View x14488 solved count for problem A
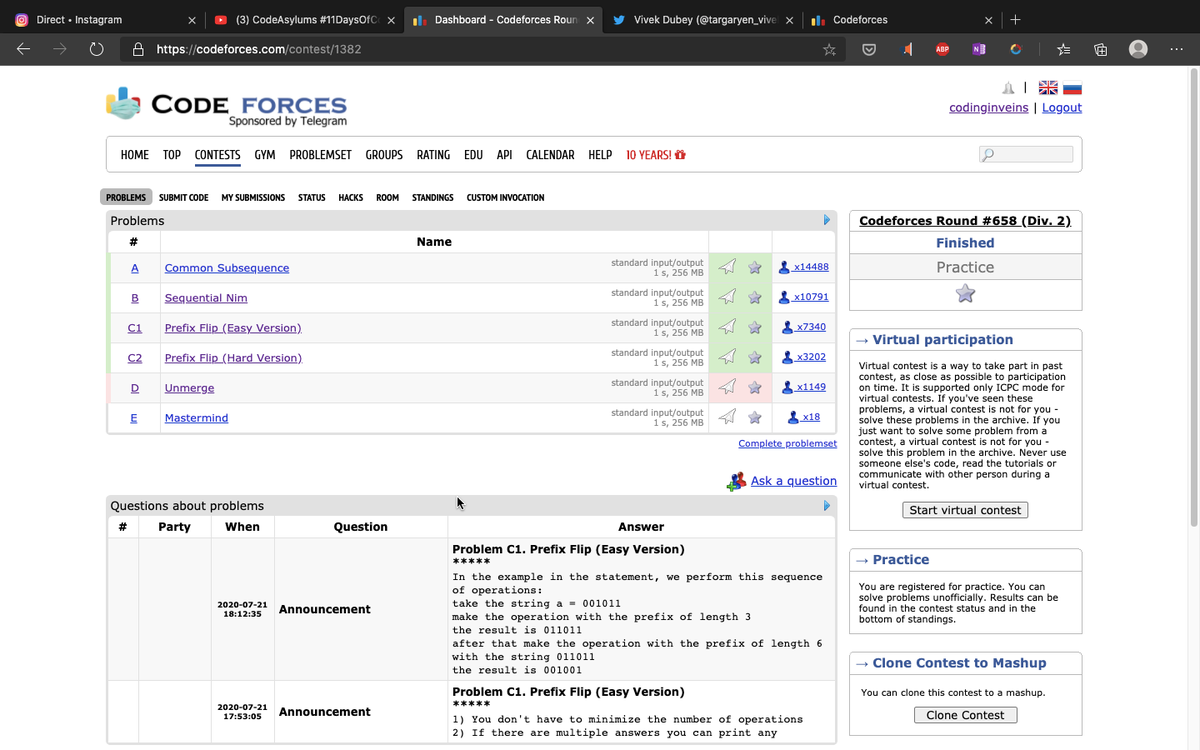 tap(803, 267)
